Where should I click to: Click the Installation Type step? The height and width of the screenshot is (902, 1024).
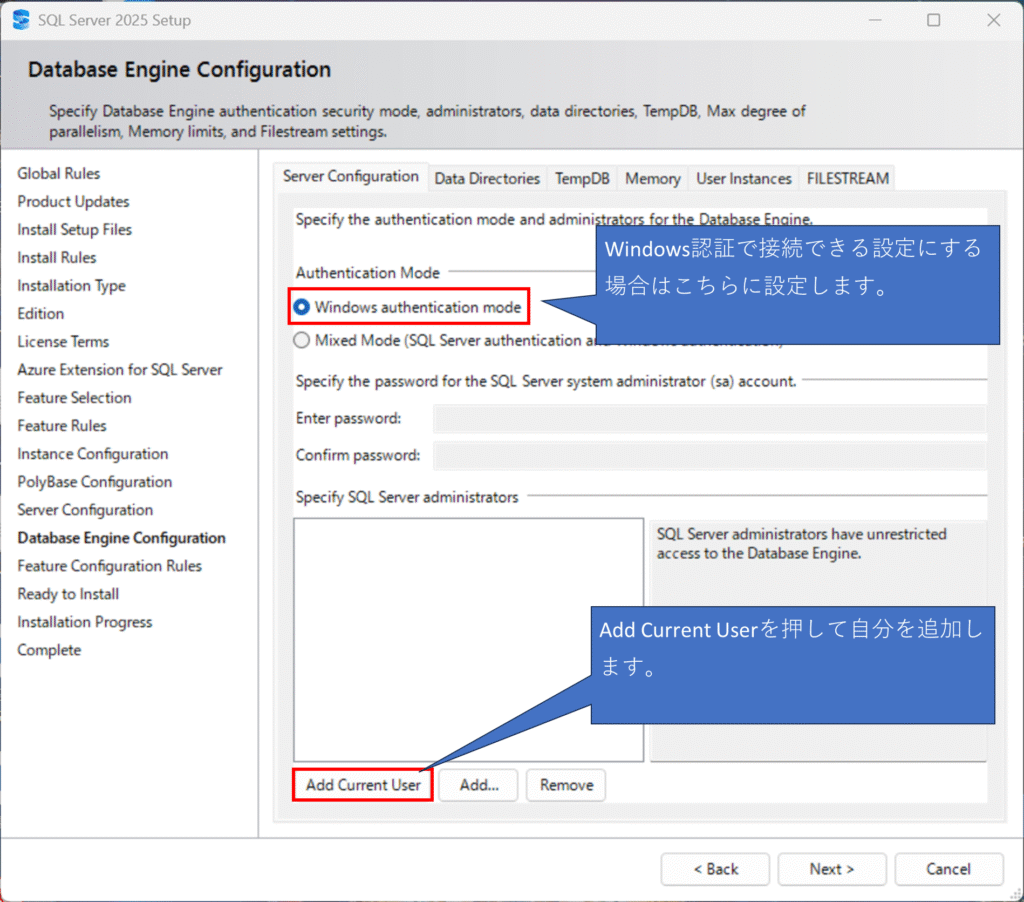point(71,286)
